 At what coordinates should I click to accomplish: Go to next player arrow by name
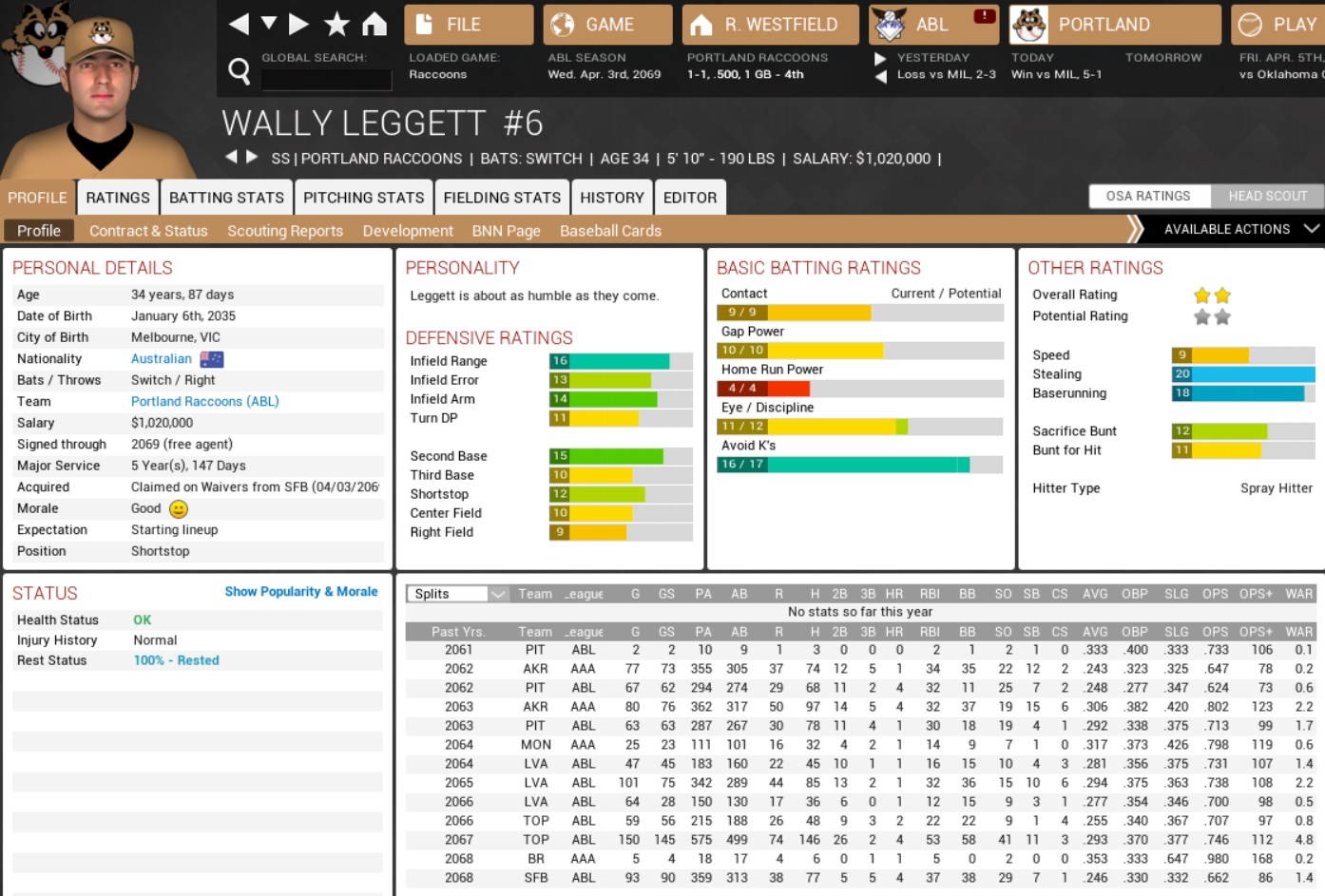pos(252,157)
